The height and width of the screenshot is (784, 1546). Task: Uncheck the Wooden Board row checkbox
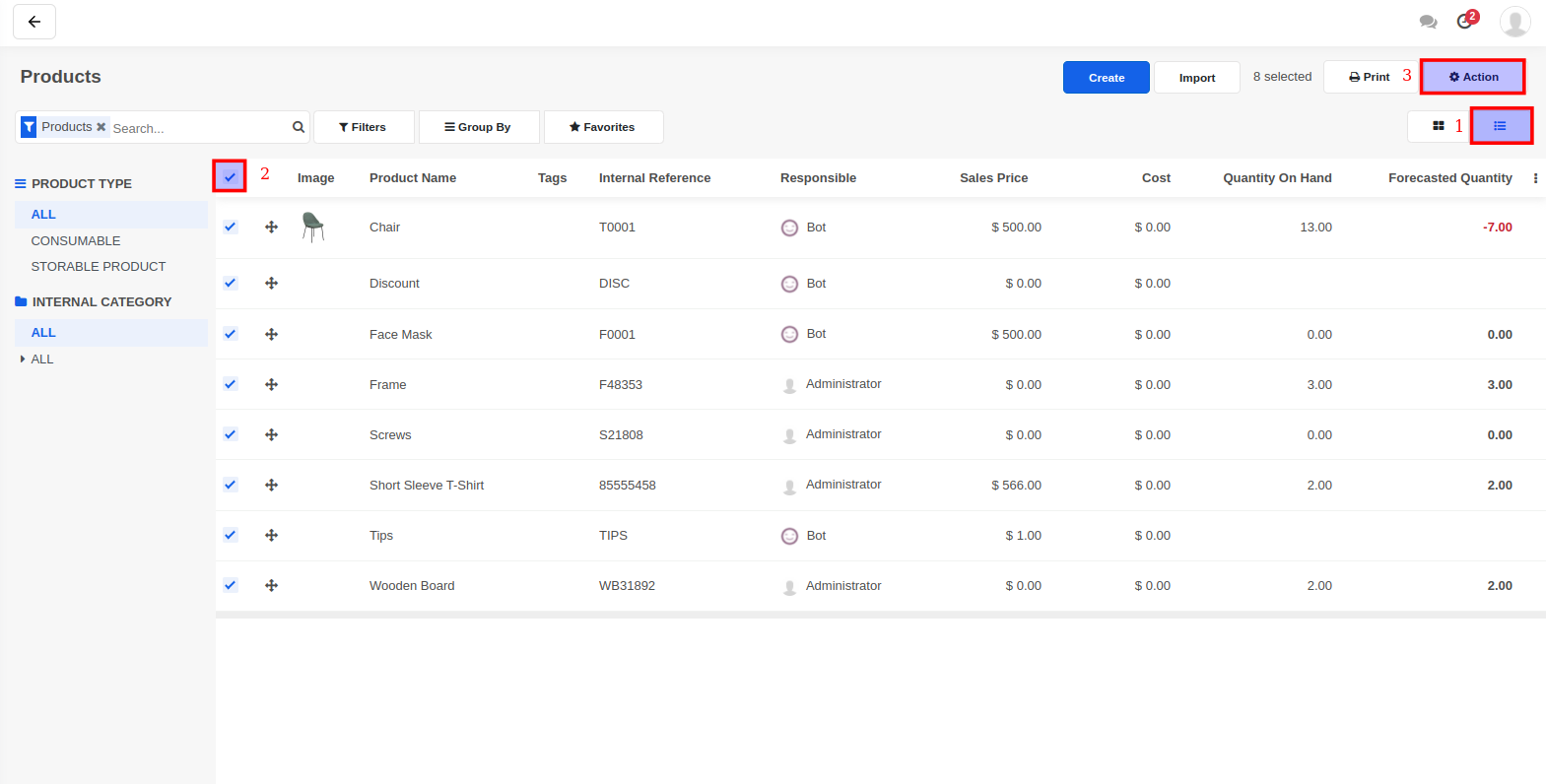coord(230,585)
